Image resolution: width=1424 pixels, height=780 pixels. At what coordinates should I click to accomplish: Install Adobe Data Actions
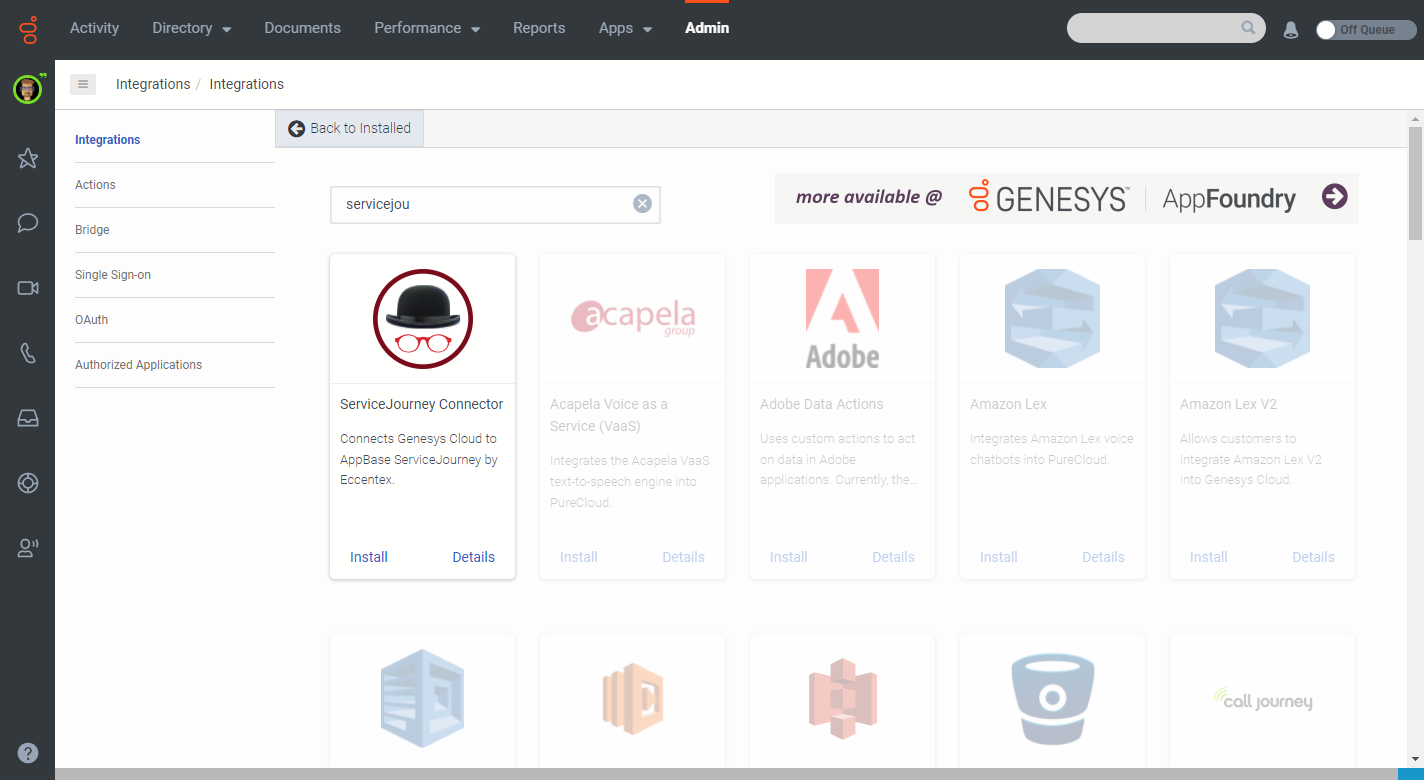(789, 557)
